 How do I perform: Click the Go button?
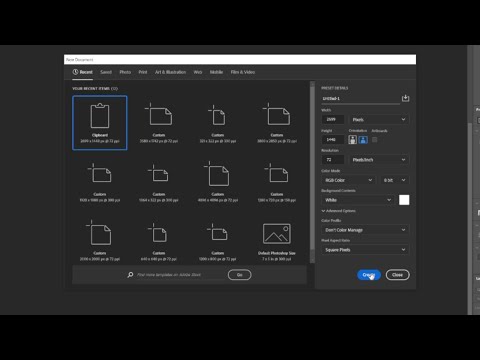click(x=239, y=275)
